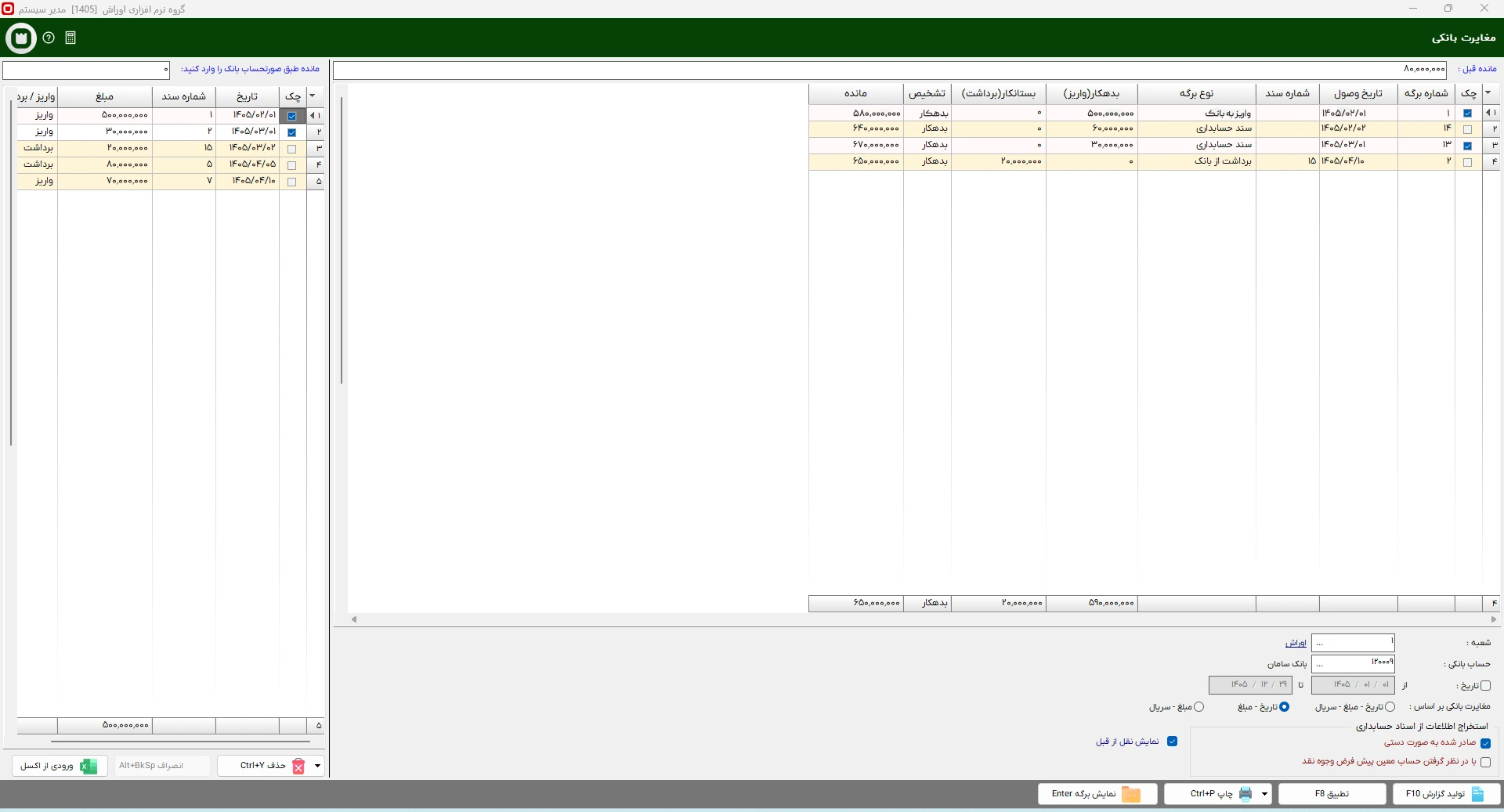This screenshot has height=812, width=1504.
Task: Check the ۷۰,۰۰۰,۰۰۰ واریز row checkbox
Action: (292, 182)
